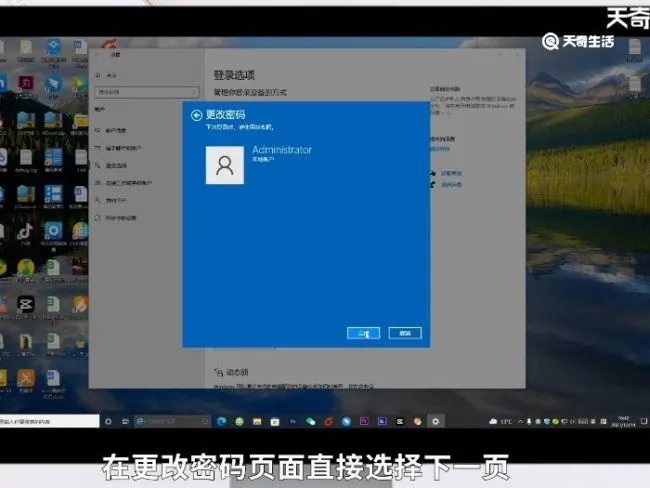Open Microsoft Store from the taskbar
650x488 pixels.
274,421
